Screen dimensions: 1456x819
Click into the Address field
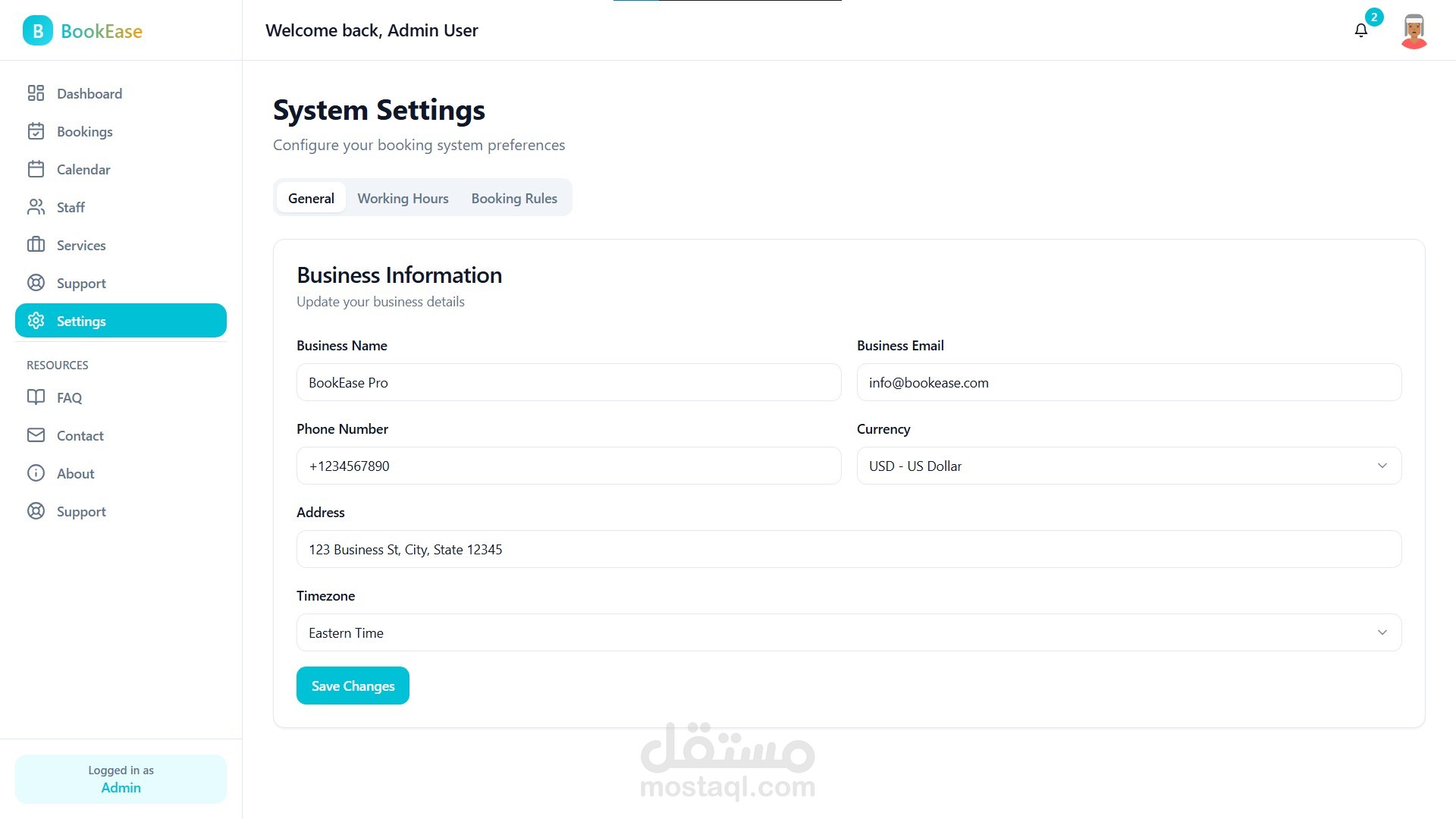[849, 549]
